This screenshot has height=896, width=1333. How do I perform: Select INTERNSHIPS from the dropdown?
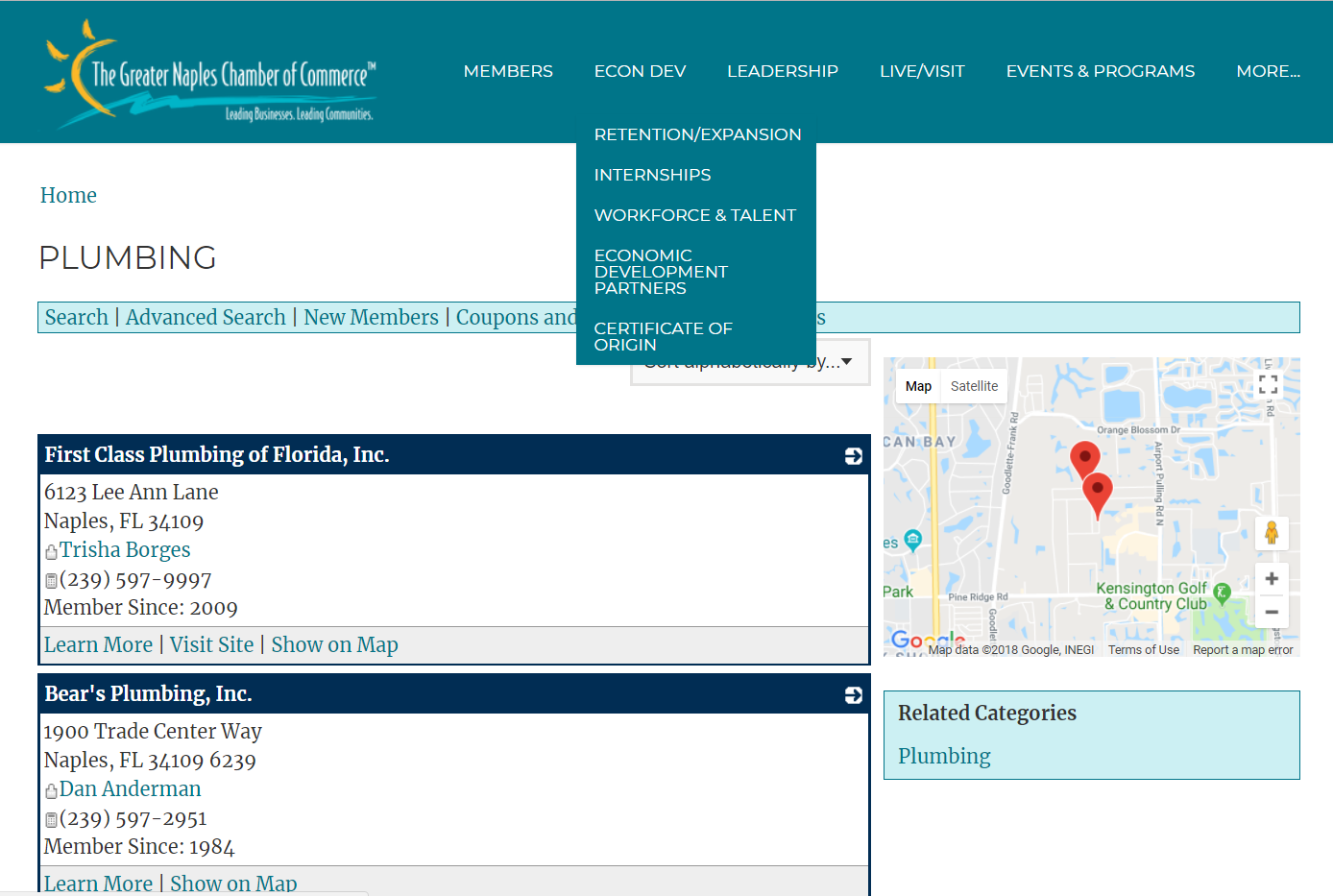[652, 175]
